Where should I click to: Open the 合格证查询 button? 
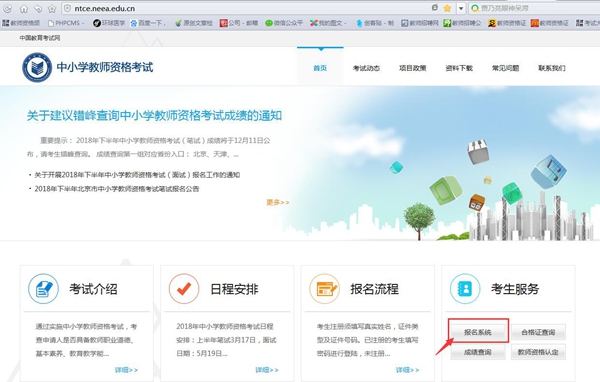tap(538, 332)
